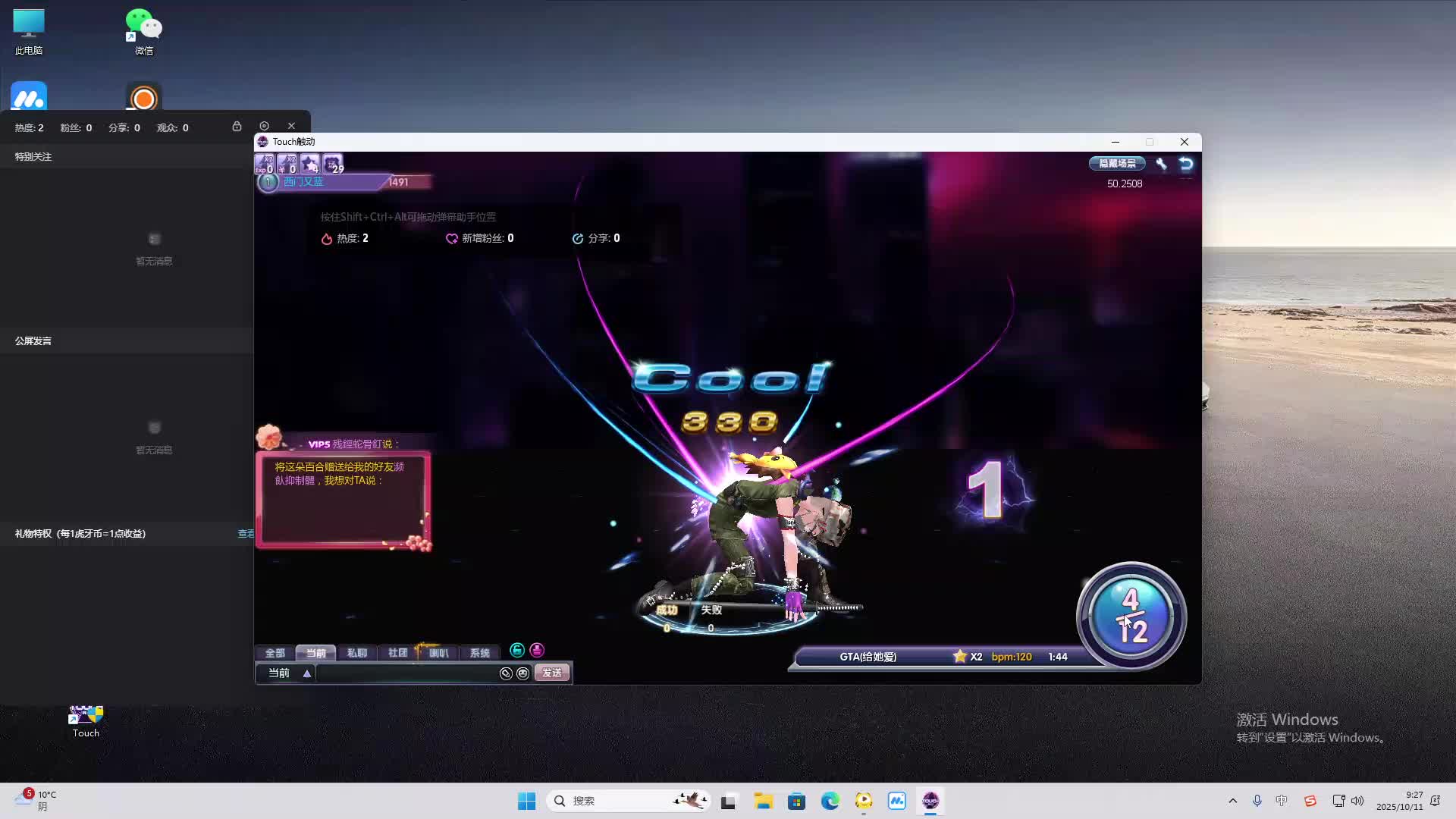Click the blue return arrow icon
This screenshot has width=1456, height=819.
click(1186, 164)
